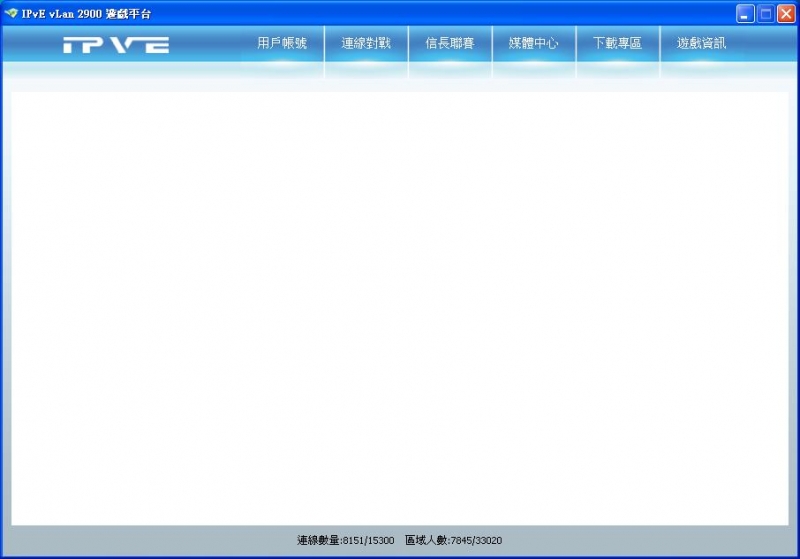Click the IPVE logo
Viewport: 800px width, 559px height.
[116, 45]
